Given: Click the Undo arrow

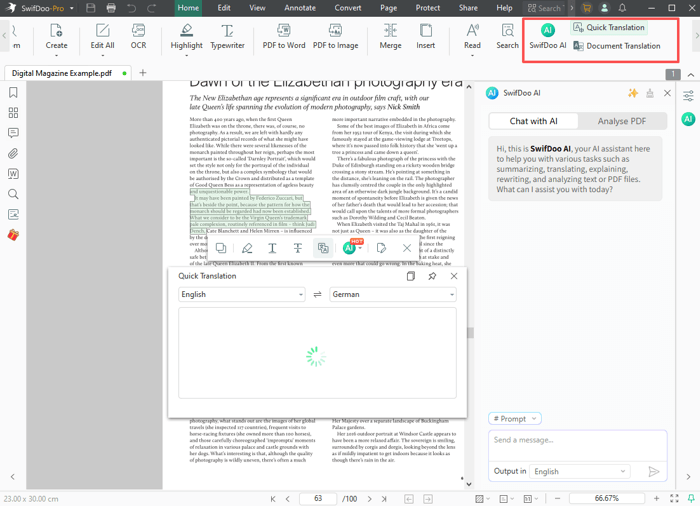Looking at the screenshot, I should pyautogui.click(x=131, y=8).
